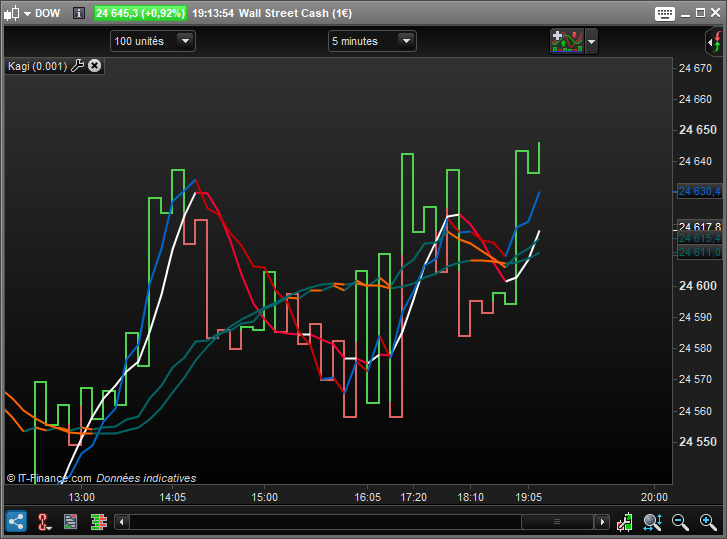This screenshot has width=727, height=539.
Task: Click the 24 611,0 price label
Action: pyautogui.click(x=699, y=252)
